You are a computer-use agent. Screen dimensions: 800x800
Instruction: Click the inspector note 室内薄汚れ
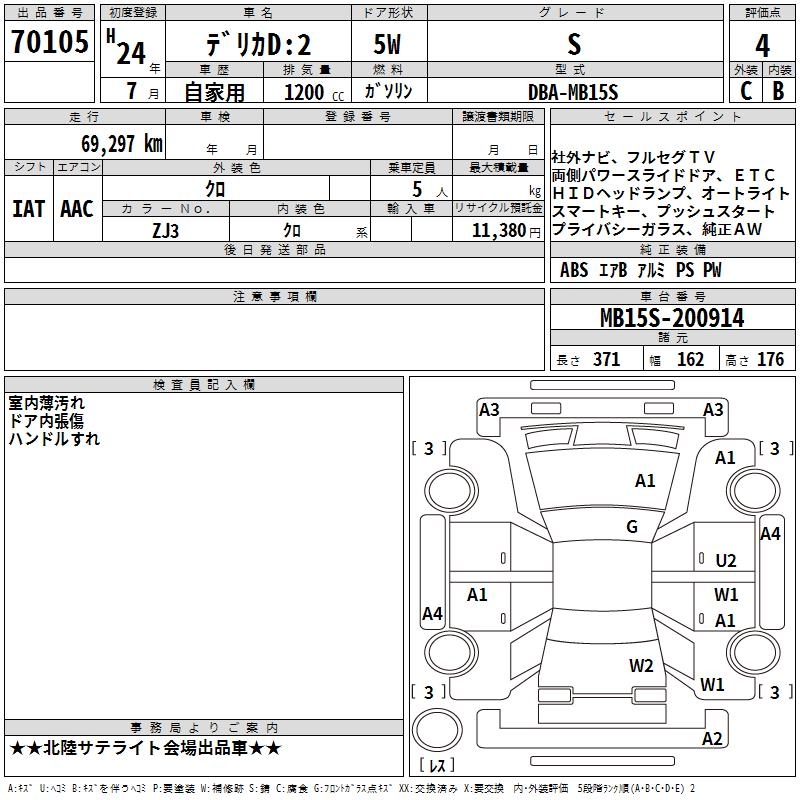coord(46,403)
